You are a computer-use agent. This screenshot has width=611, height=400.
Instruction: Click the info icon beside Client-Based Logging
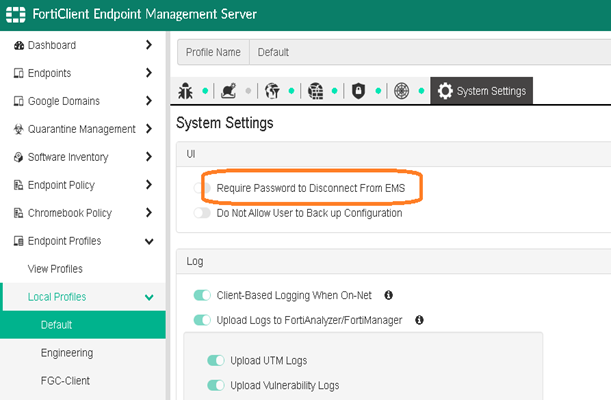(388, 295)
